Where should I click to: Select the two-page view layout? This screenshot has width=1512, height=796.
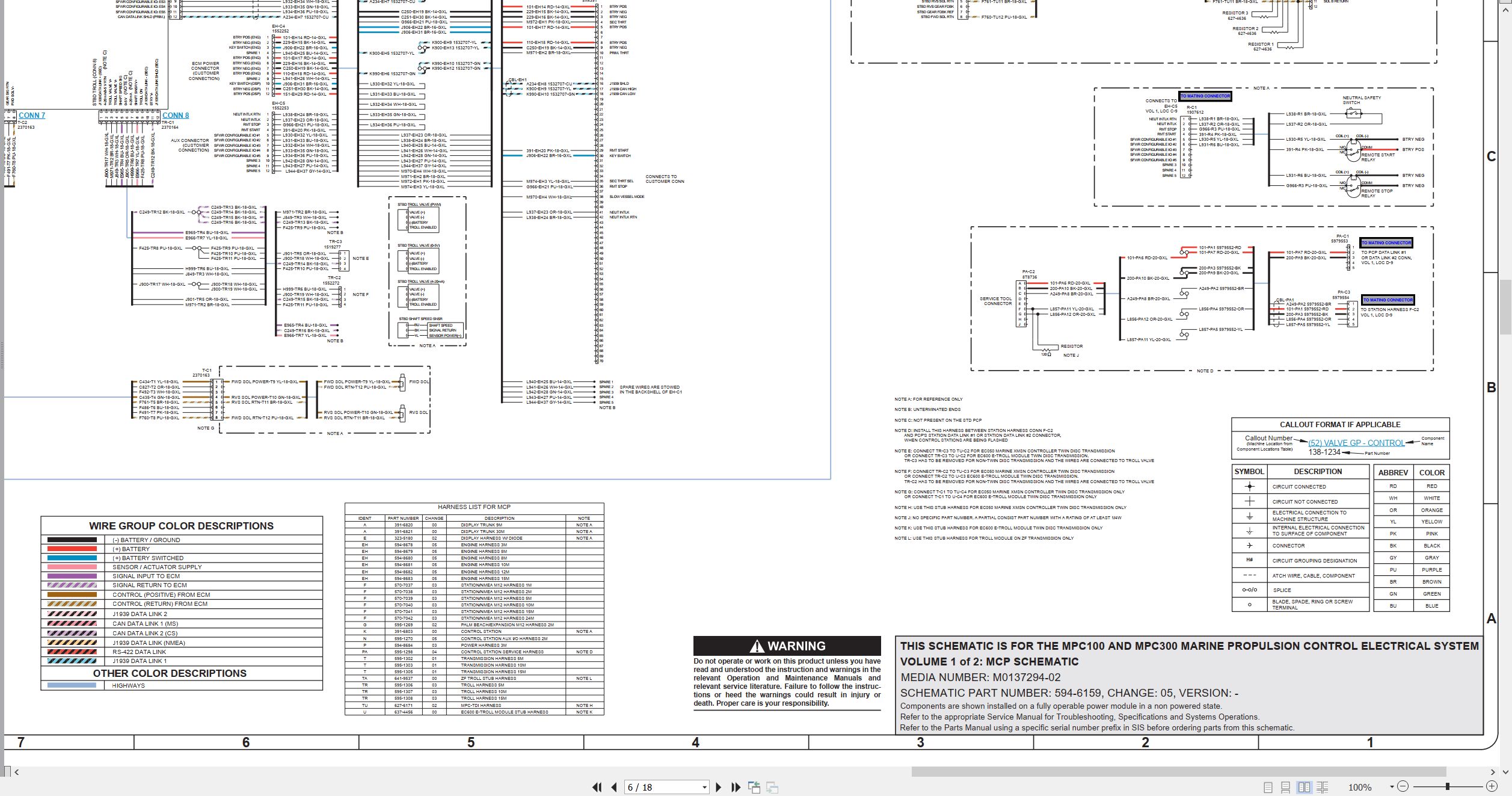(x=1304, y=787)
